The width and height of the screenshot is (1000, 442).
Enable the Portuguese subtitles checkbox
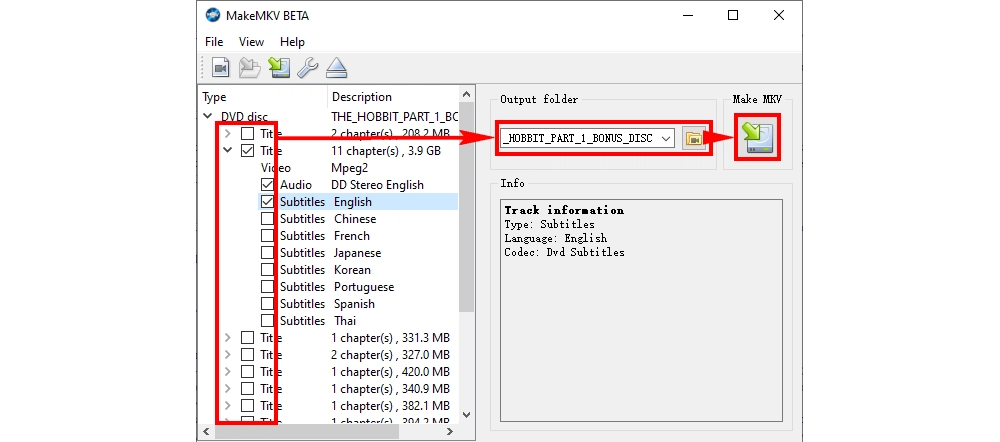(268, 287)
